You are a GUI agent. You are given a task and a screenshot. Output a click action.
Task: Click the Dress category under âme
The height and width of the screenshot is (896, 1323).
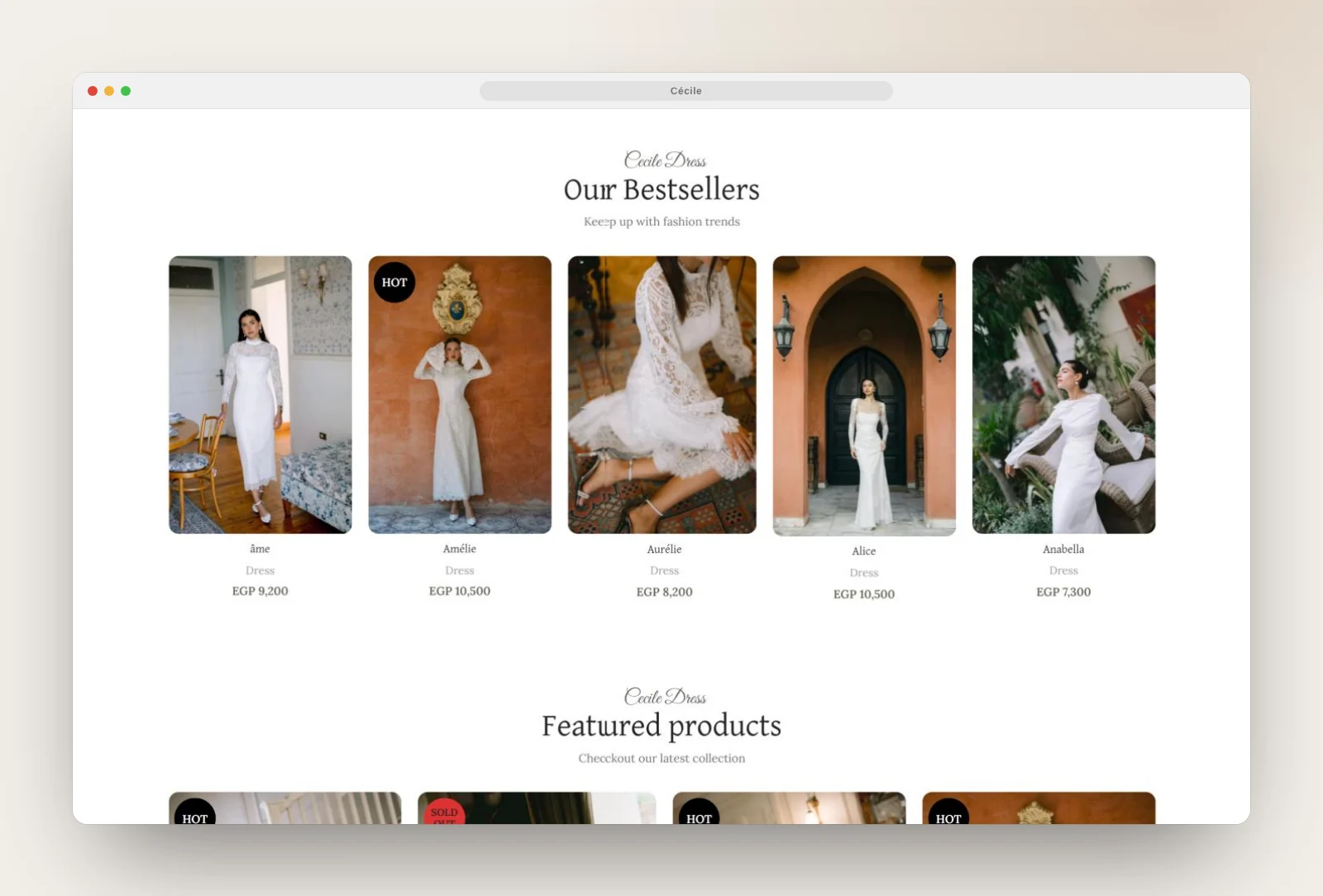(260, 570)
